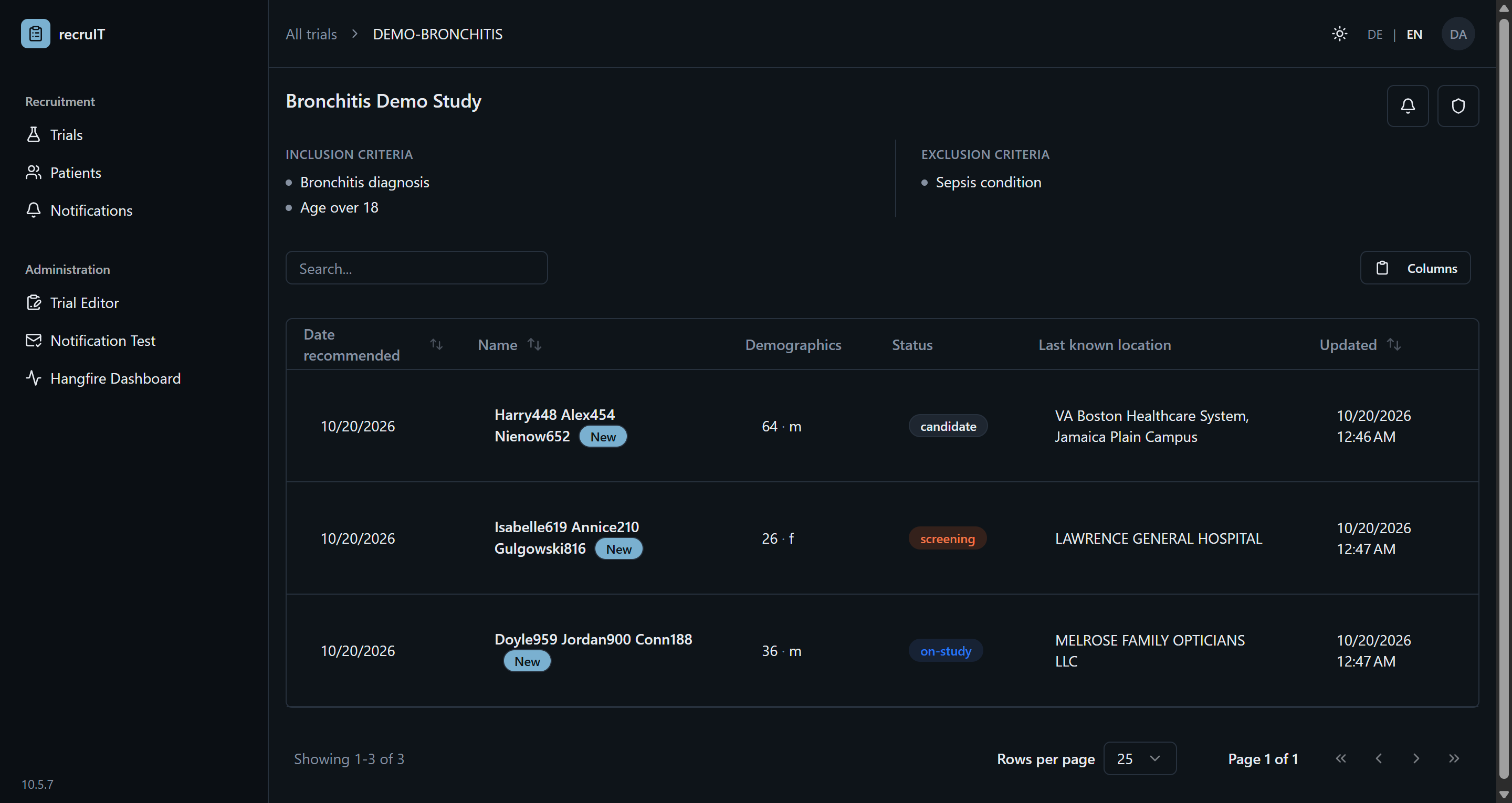Open the Rows per page 25 dropdown
The image size is (1512, 803).
1140,758
